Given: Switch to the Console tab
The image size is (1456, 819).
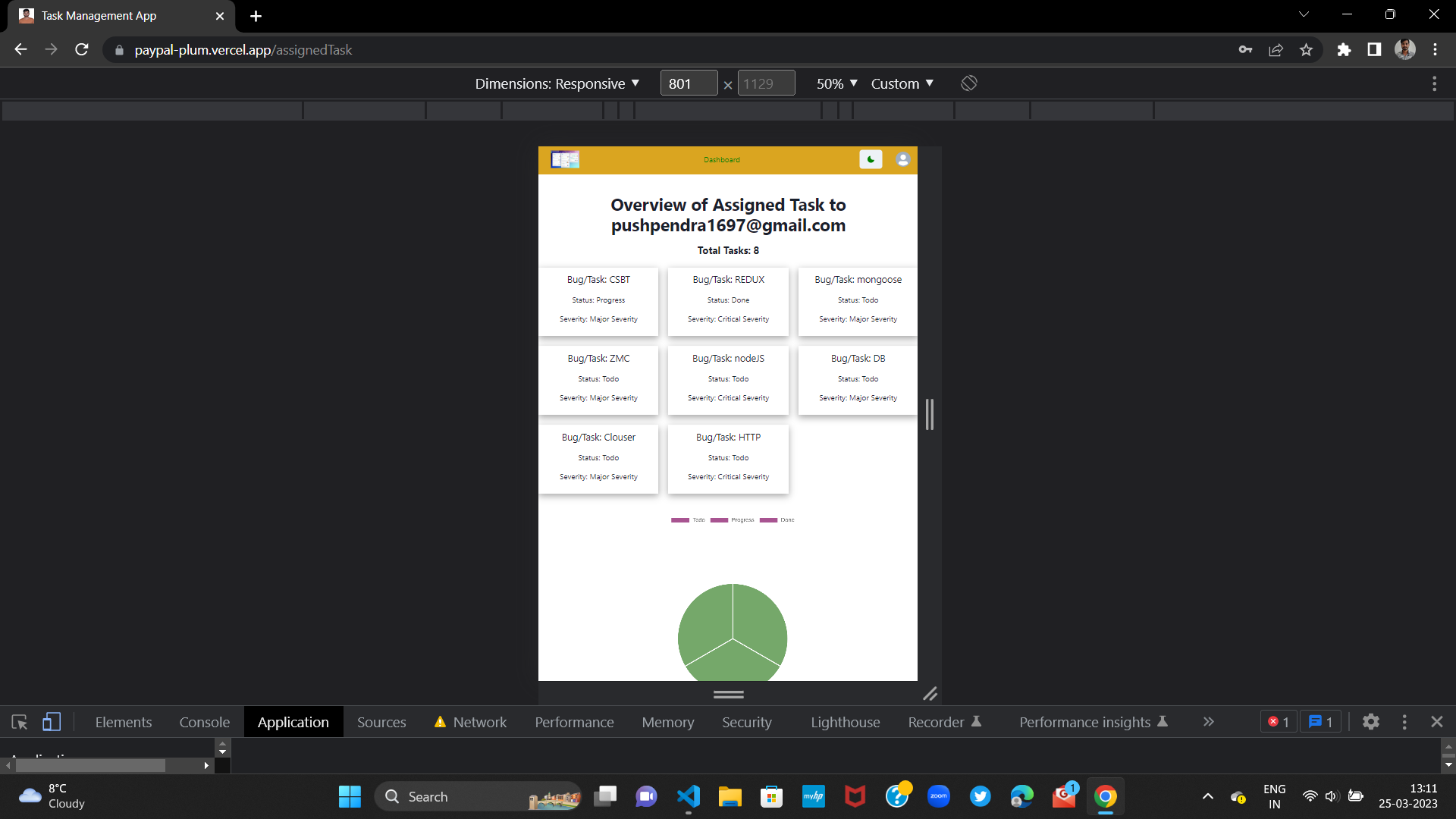Looking at the screenshot, I should pyautogui.click(x=204, y=722).
